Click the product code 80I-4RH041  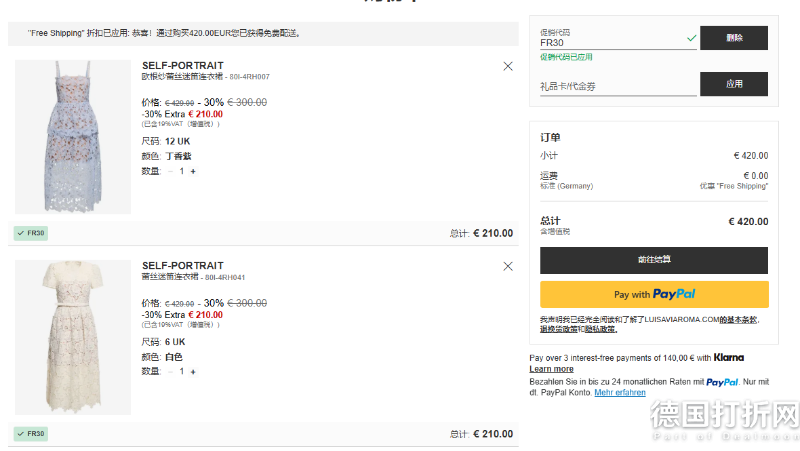pyautogui.click(x=225, y=278)
